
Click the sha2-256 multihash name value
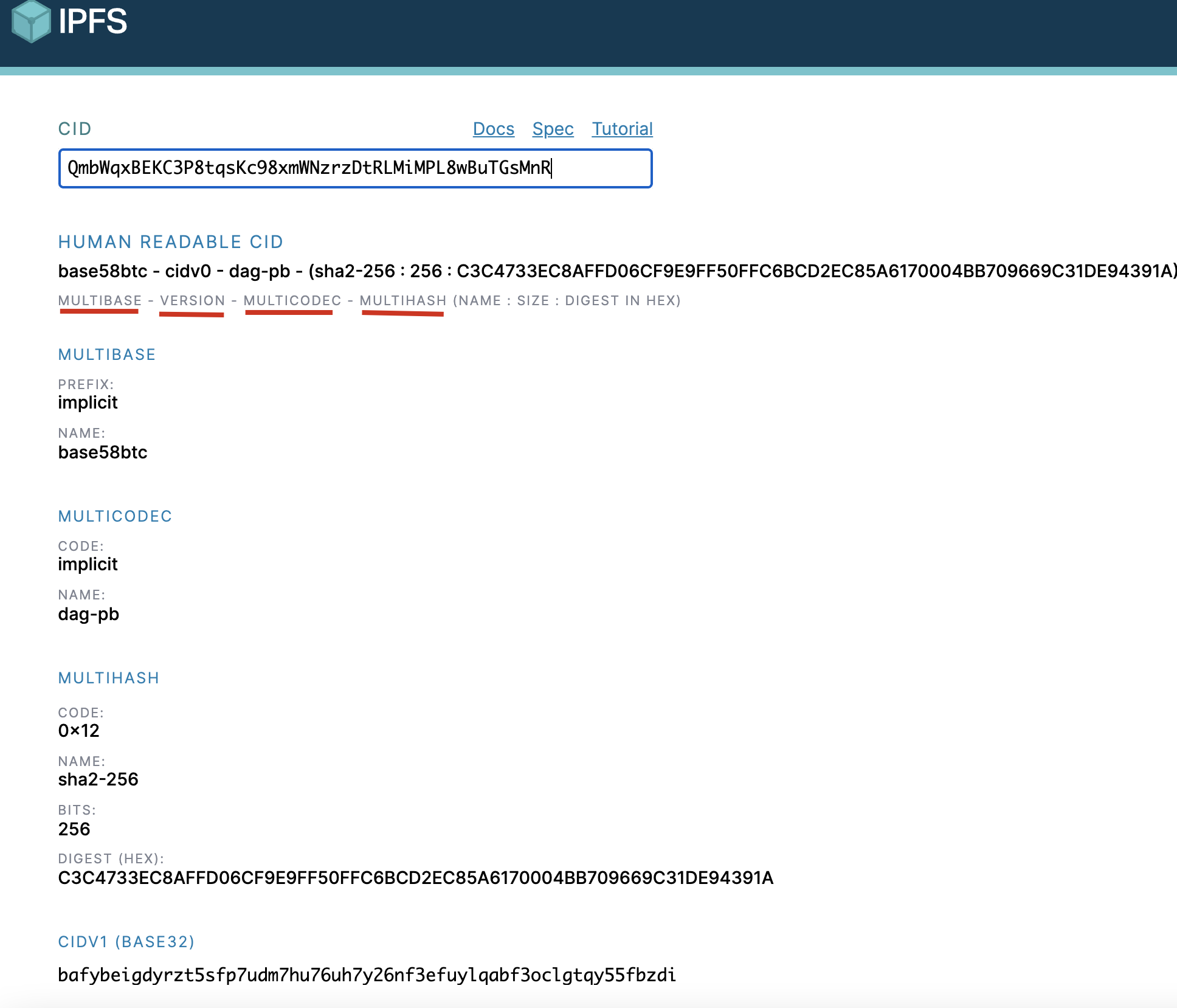tap(98, 779)
